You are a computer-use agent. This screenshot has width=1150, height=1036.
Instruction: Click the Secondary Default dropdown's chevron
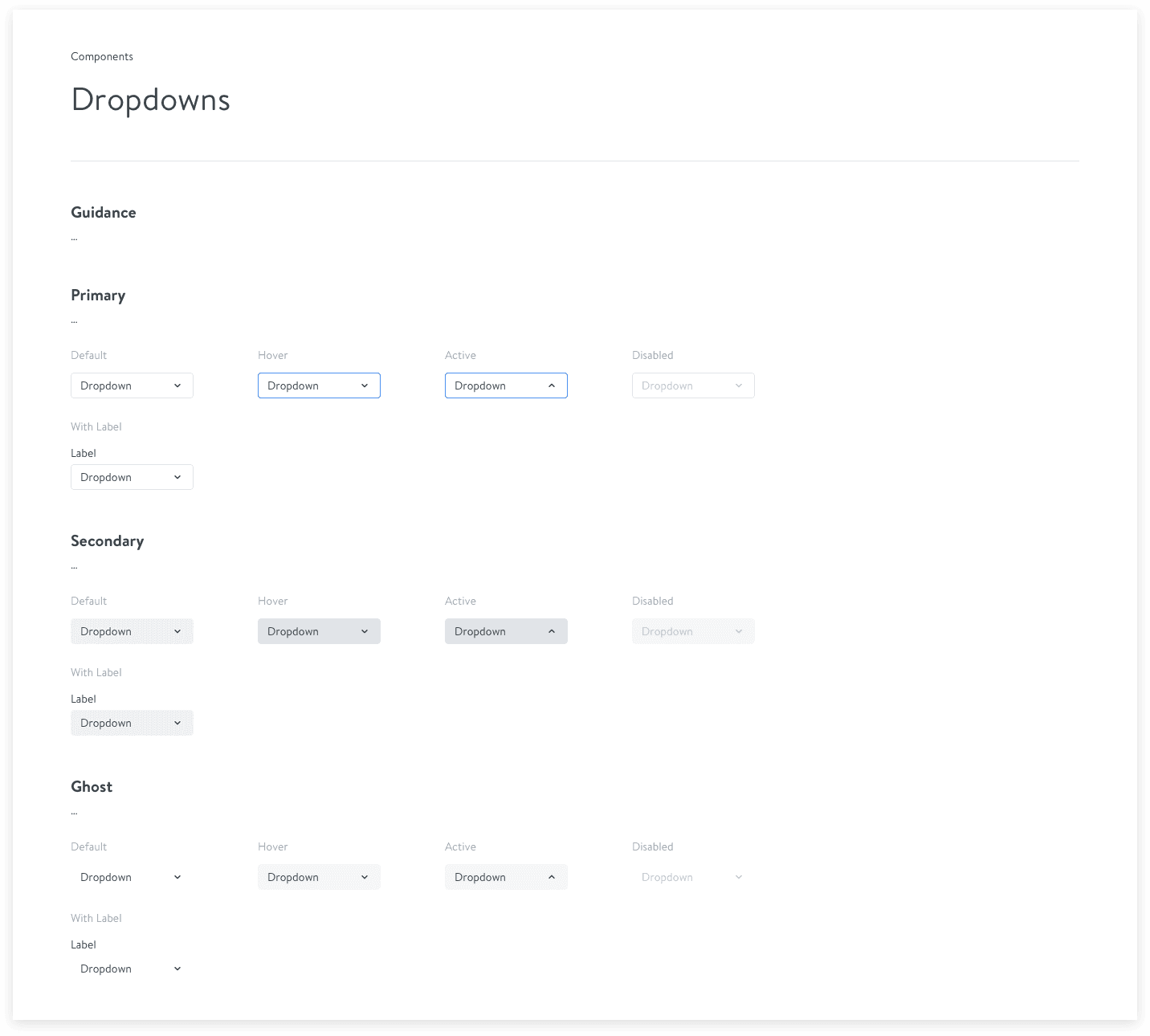coord(177,631)
